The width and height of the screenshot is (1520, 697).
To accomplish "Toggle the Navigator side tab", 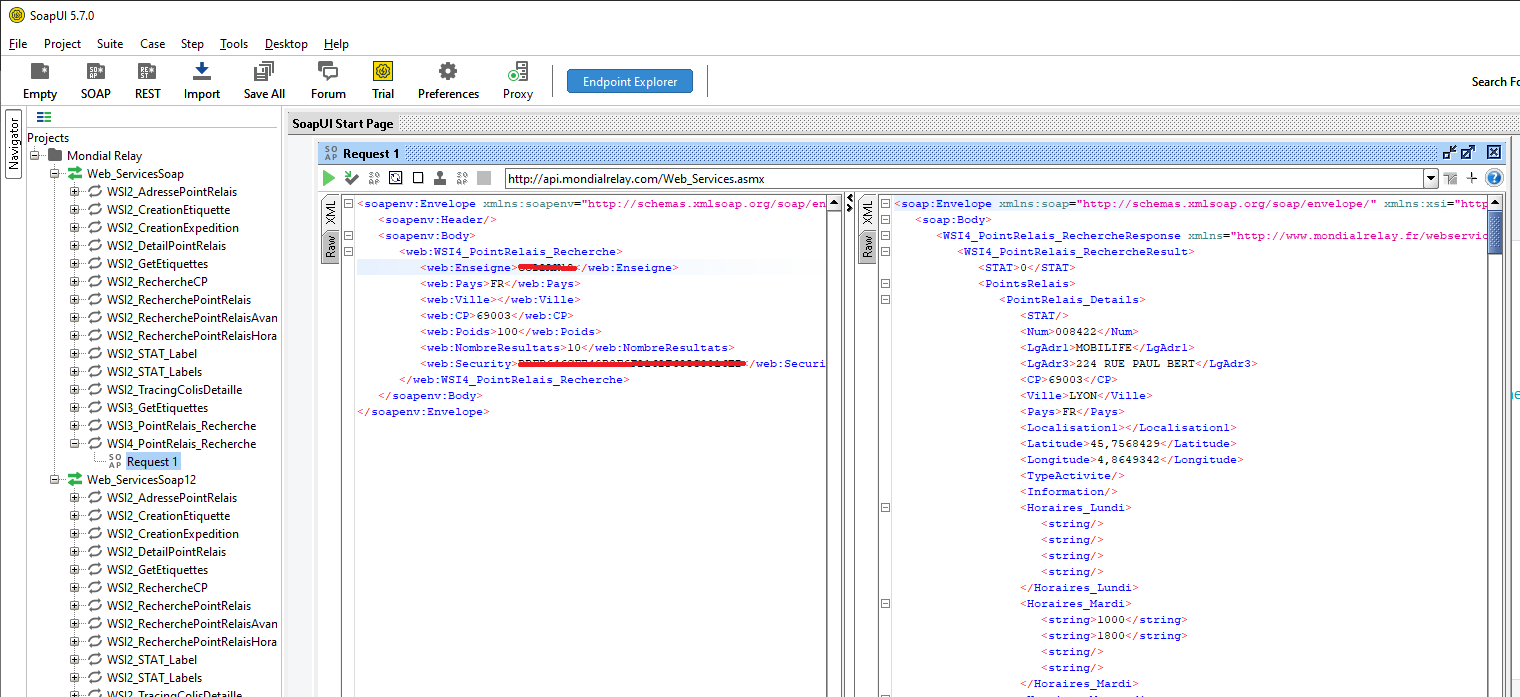I will [x=14, y=144].
